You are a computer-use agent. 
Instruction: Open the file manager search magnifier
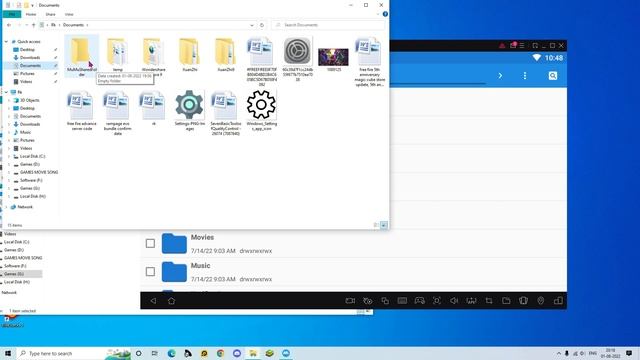coord(553,76)
